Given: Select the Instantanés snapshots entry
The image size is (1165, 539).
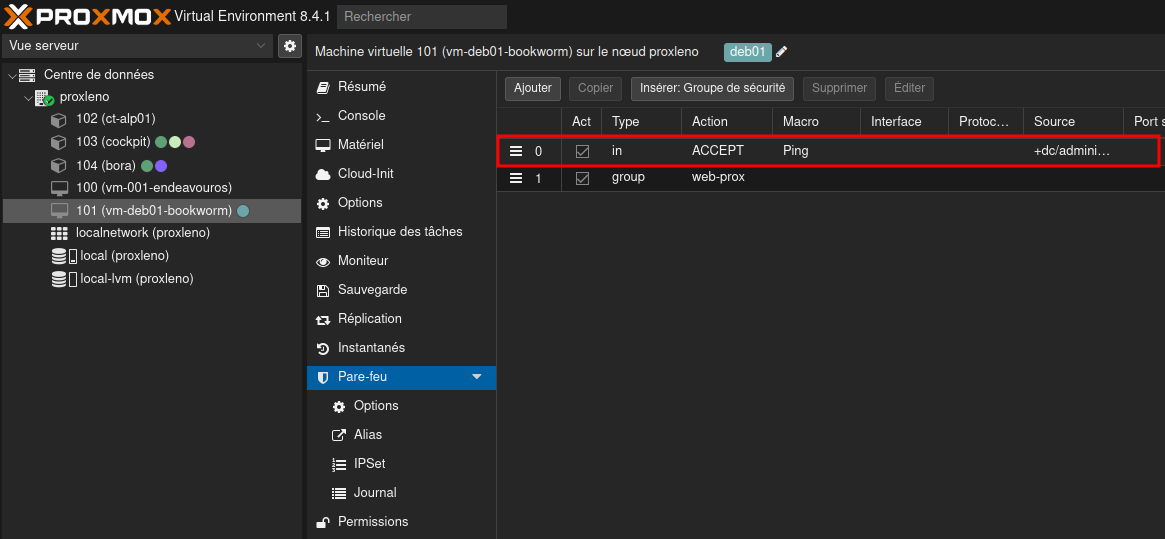Looking at the screenshot, I should click(371, 348).
